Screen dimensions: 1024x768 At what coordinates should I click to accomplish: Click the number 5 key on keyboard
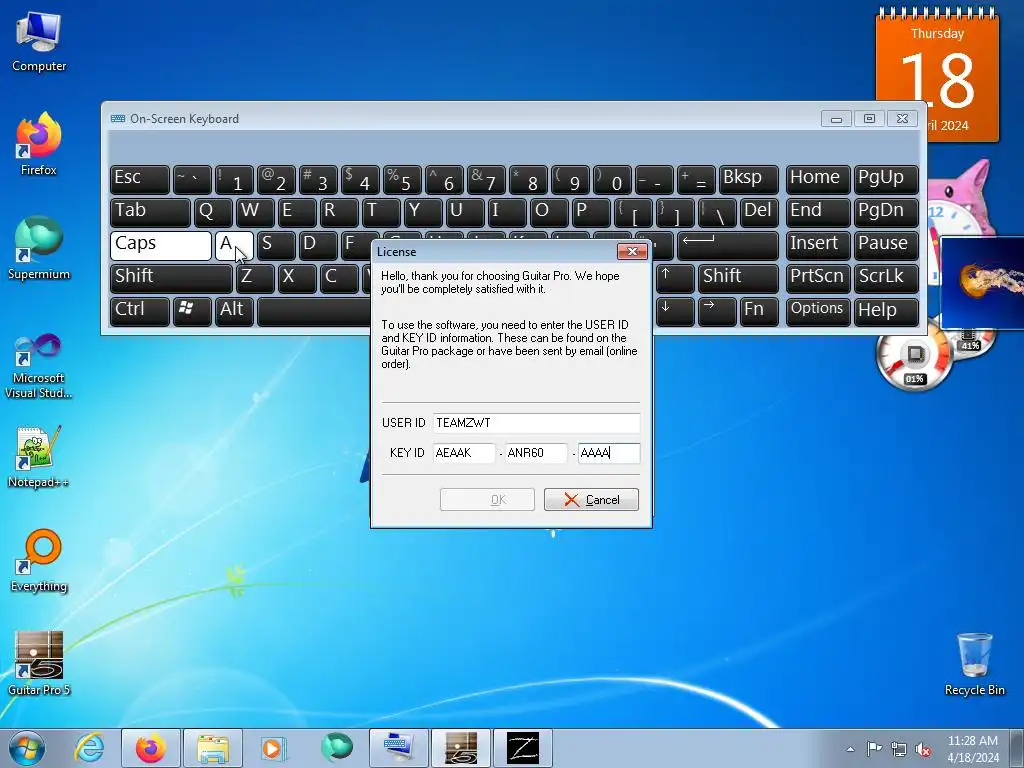click(x=401, y=179)
